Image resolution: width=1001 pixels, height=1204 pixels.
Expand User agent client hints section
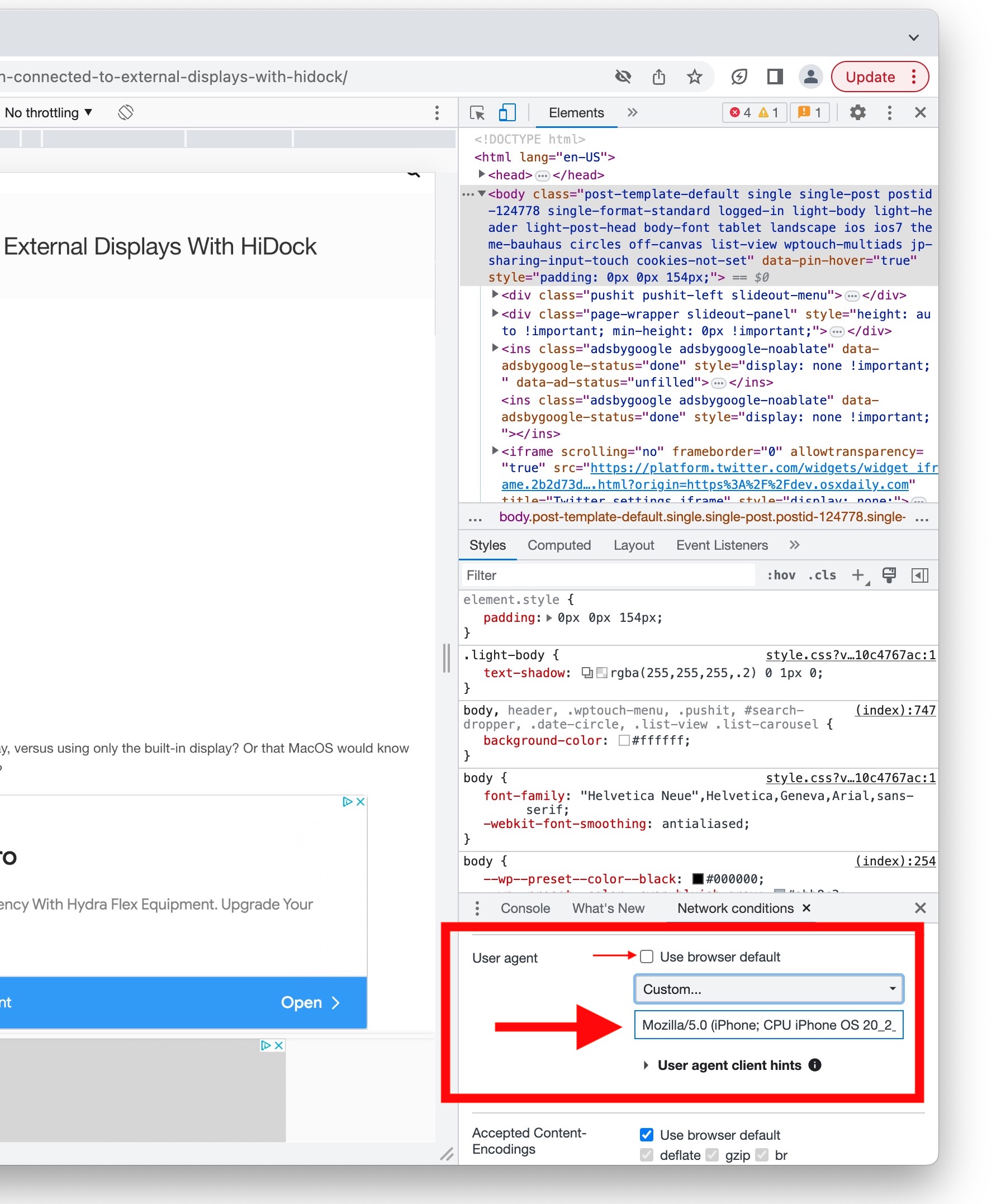point(646,1065)
